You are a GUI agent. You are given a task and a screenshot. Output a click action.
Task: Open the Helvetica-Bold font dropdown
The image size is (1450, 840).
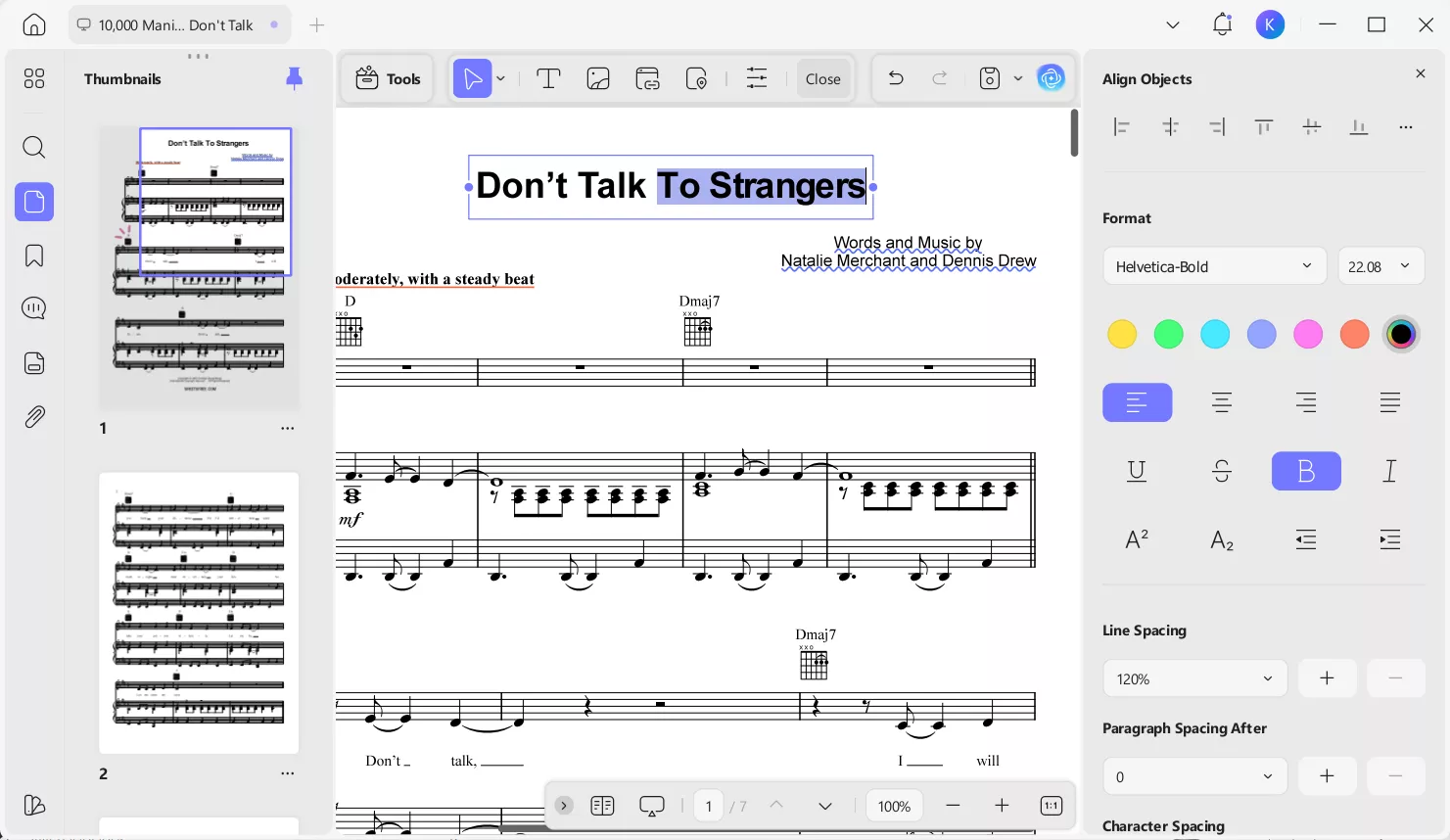pos(1214,265)
